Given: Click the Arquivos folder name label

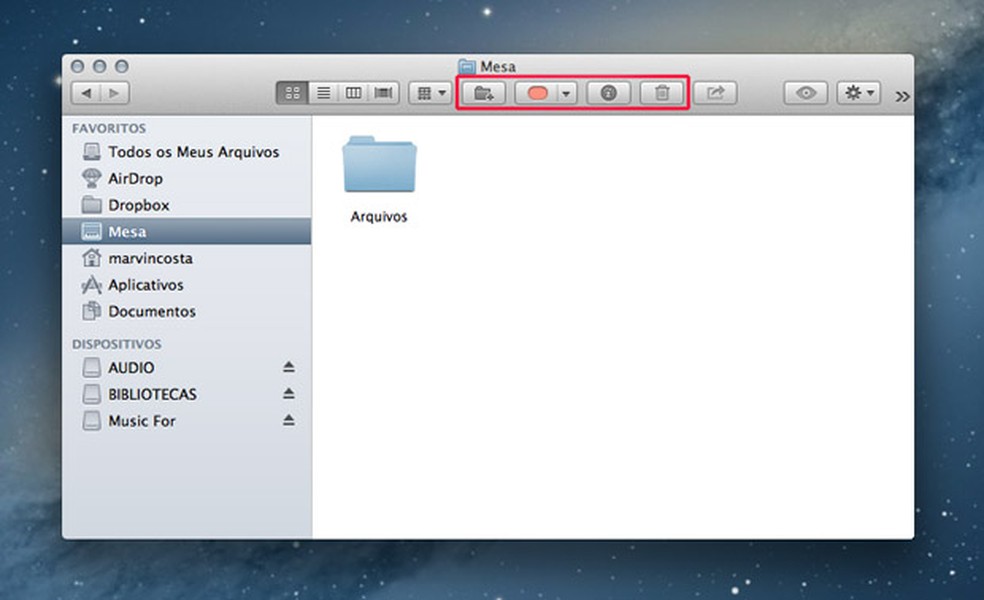Looking at the screenshot, I should (379, 217).
